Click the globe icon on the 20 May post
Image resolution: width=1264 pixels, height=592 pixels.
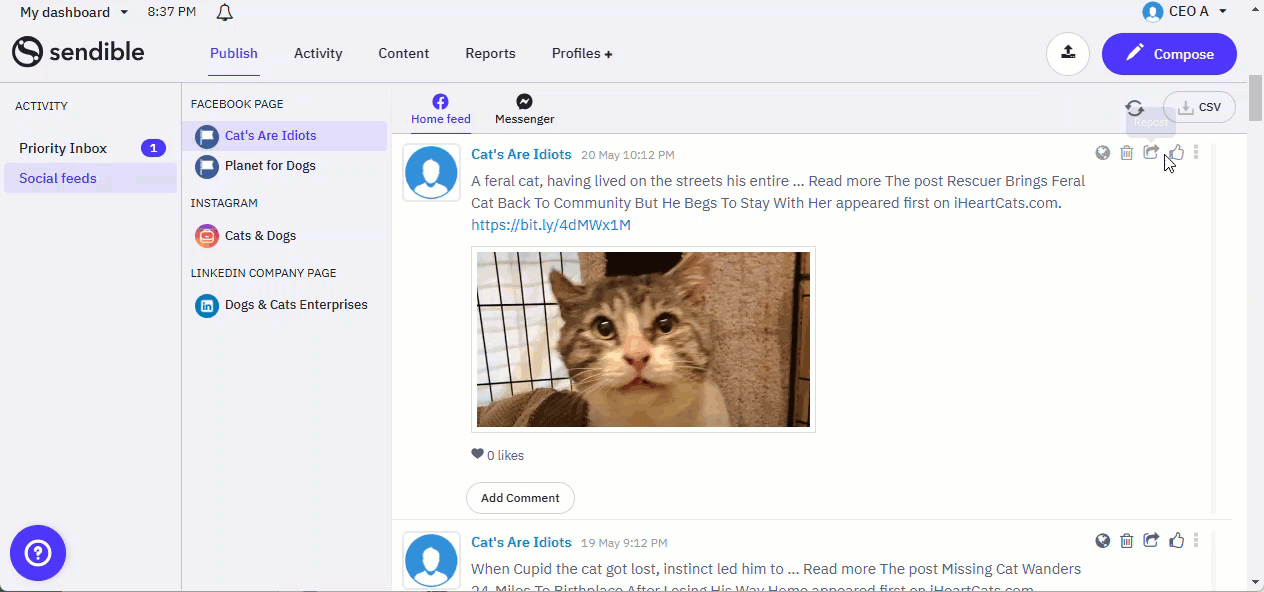(x=1103, y=153)
